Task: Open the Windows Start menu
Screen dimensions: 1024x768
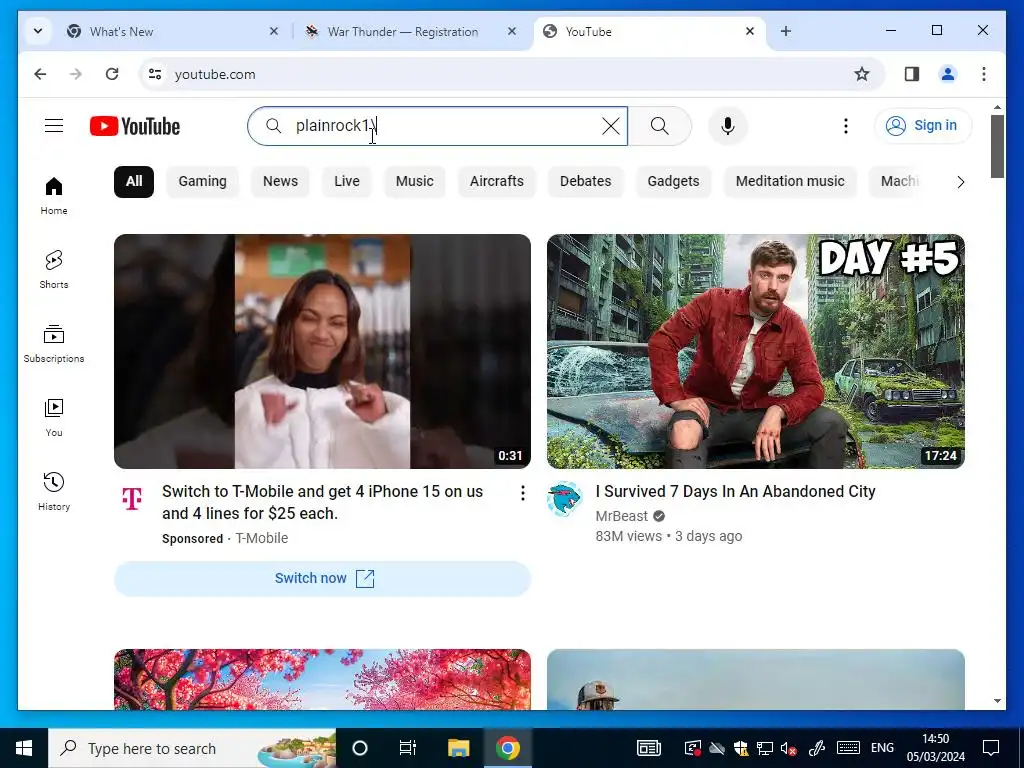Action: (x=24, y=748)
